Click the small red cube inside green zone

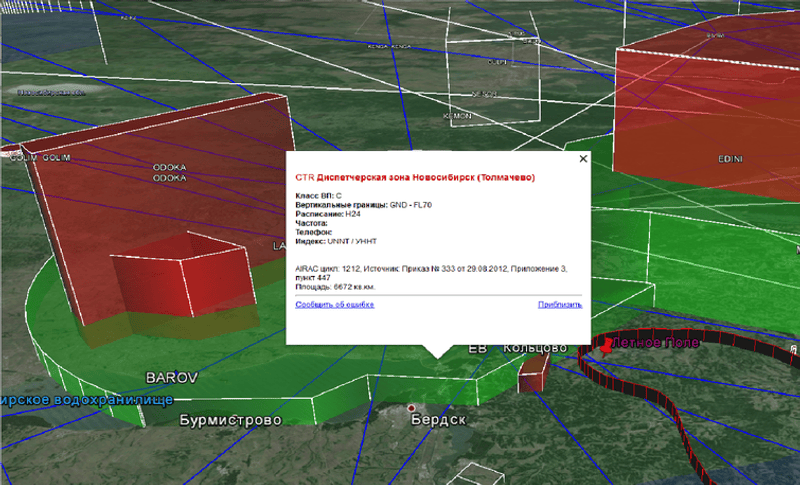pyautogui.click(x=175, y=285)
